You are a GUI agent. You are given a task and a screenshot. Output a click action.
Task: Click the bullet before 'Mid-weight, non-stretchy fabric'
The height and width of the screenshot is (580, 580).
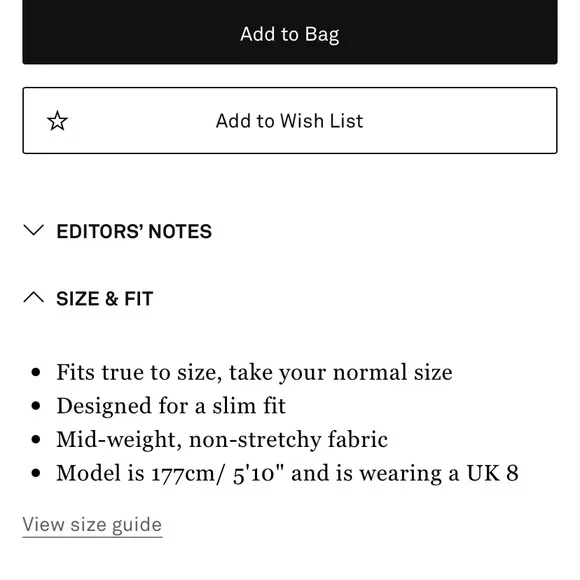(36, 440)
